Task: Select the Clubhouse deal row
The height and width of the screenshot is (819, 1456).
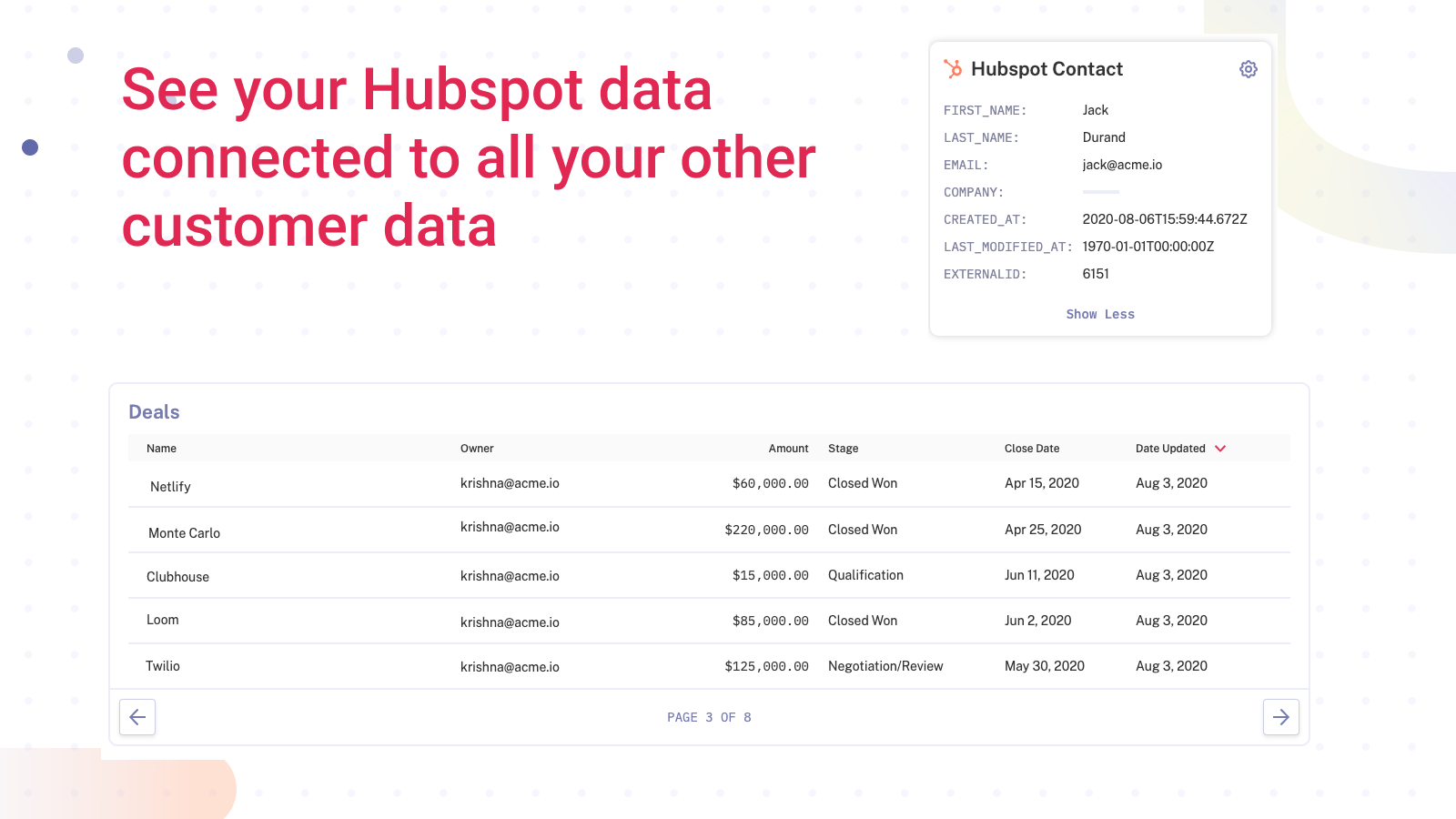Action: click(x=177, y=577)
